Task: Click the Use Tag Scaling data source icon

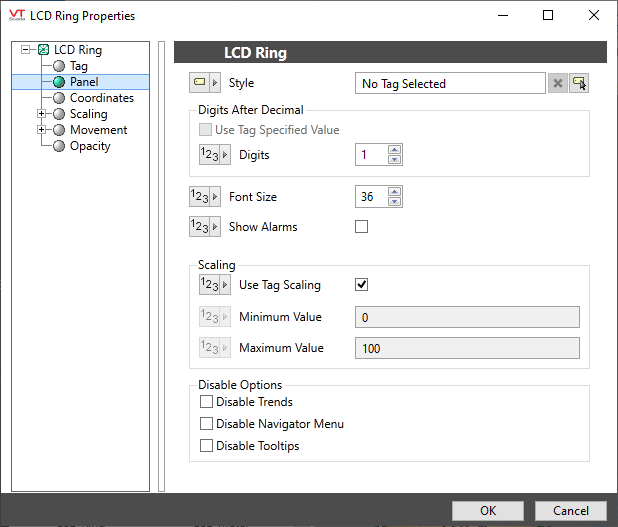Action: coord(214,285)
